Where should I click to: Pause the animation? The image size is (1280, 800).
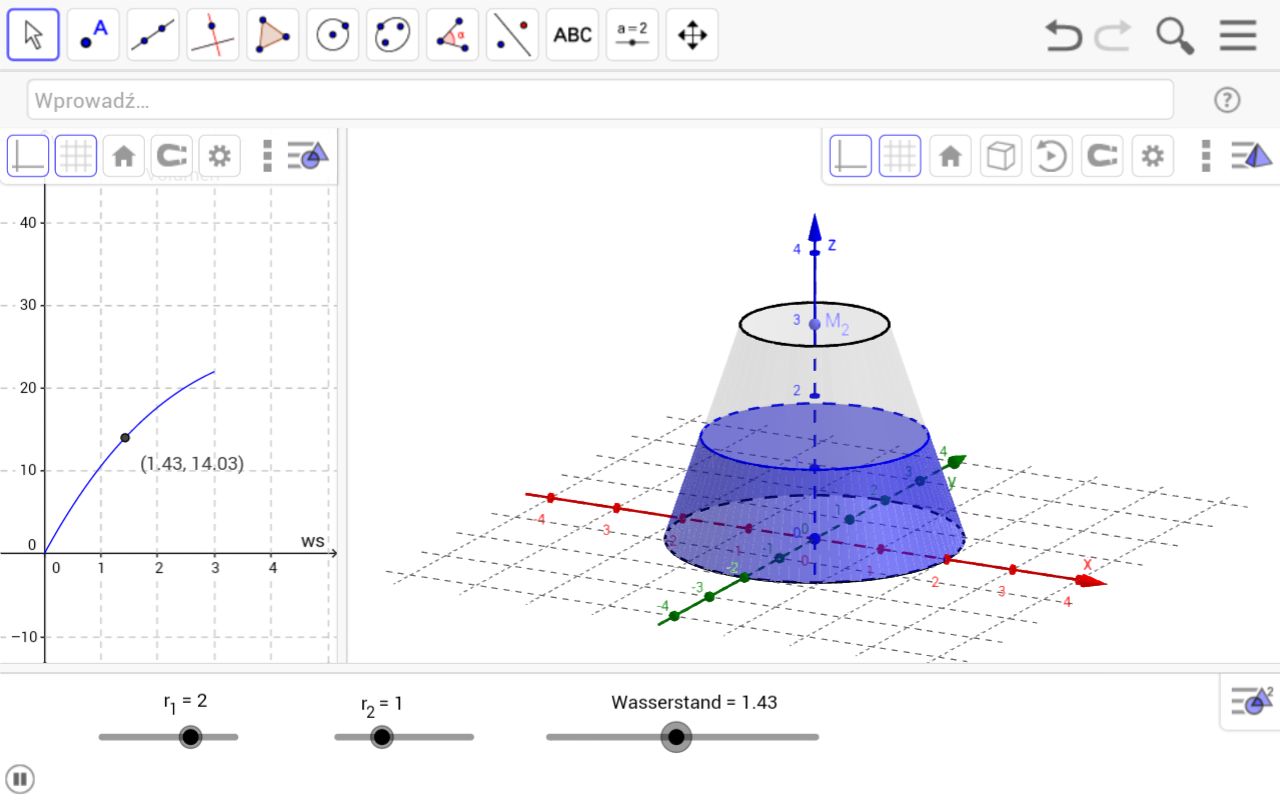(19, 778)
